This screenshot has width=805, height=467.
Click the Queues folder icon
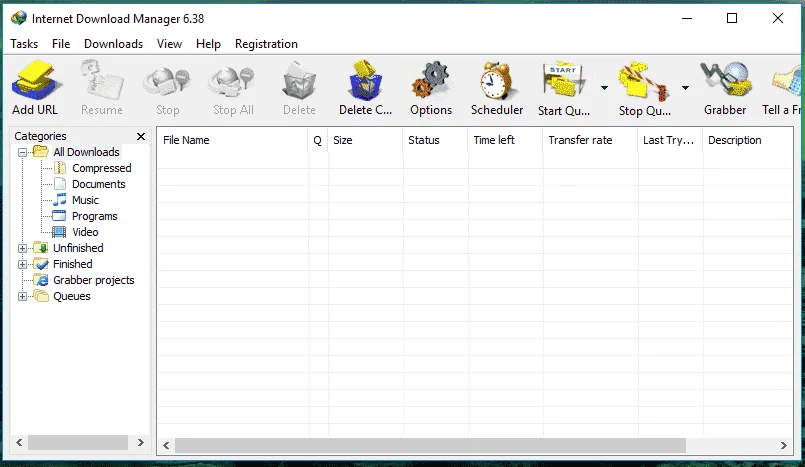click(x=41, y=296)
